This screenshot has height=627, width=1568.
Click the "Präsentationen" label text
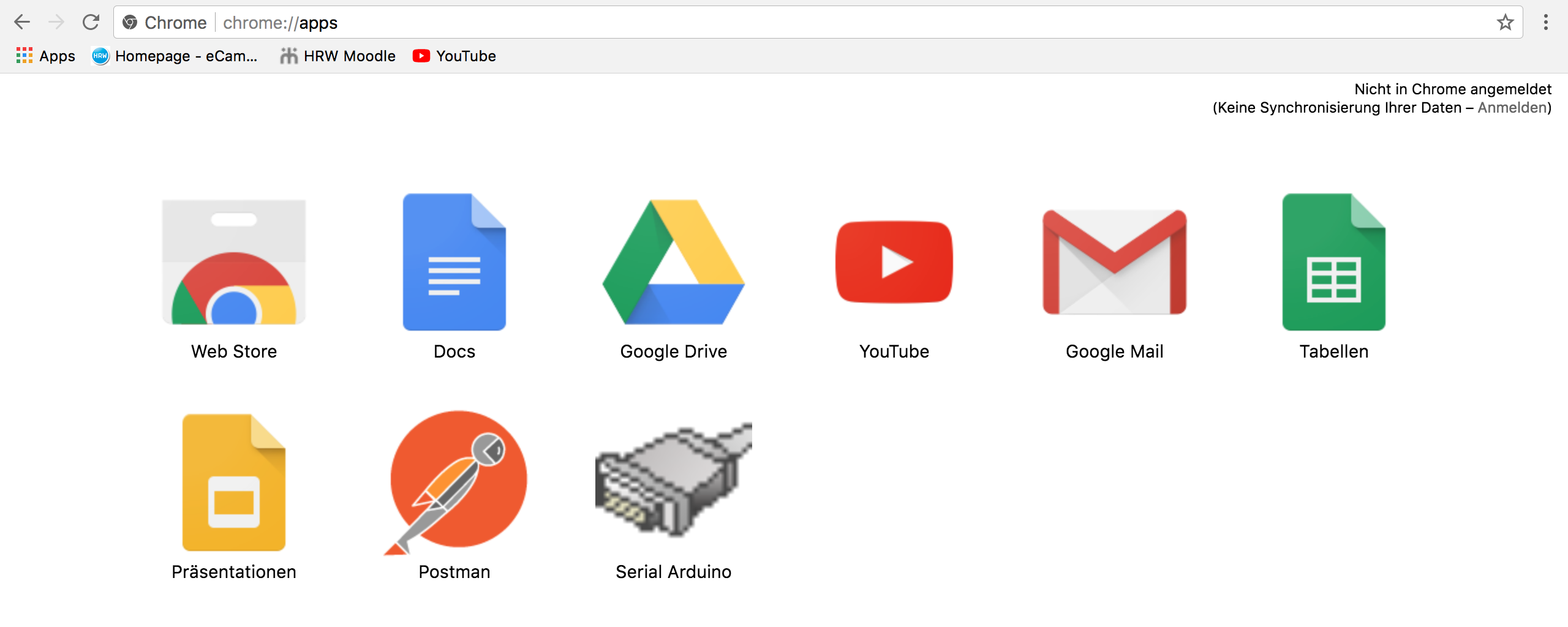point(234,572)
